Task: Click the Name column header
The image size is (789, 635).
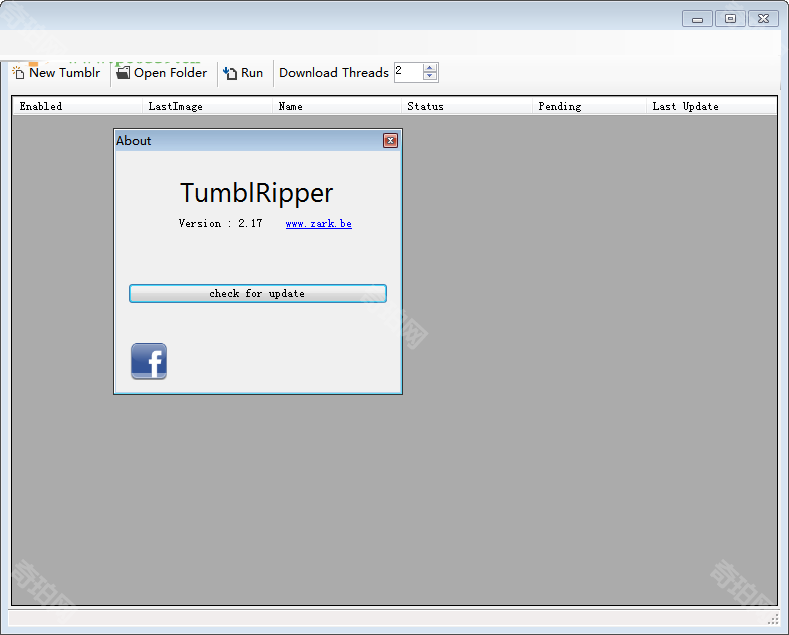Action: [337, 106]
